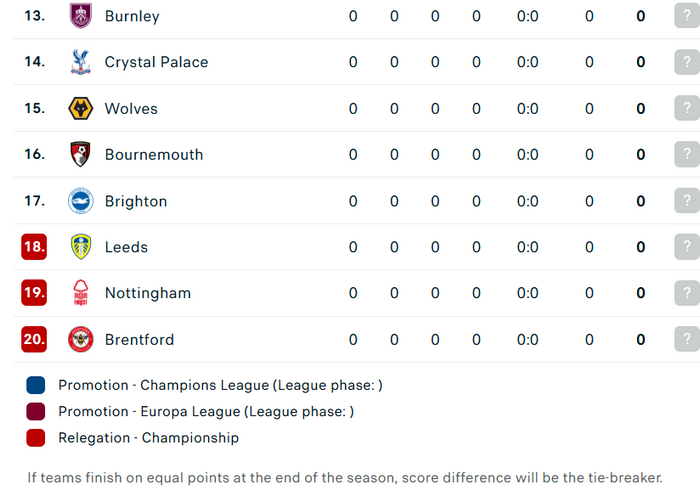
Task: Click the red Relegation legend swatch
Action: pyautogui.click(x=36, y=438)
